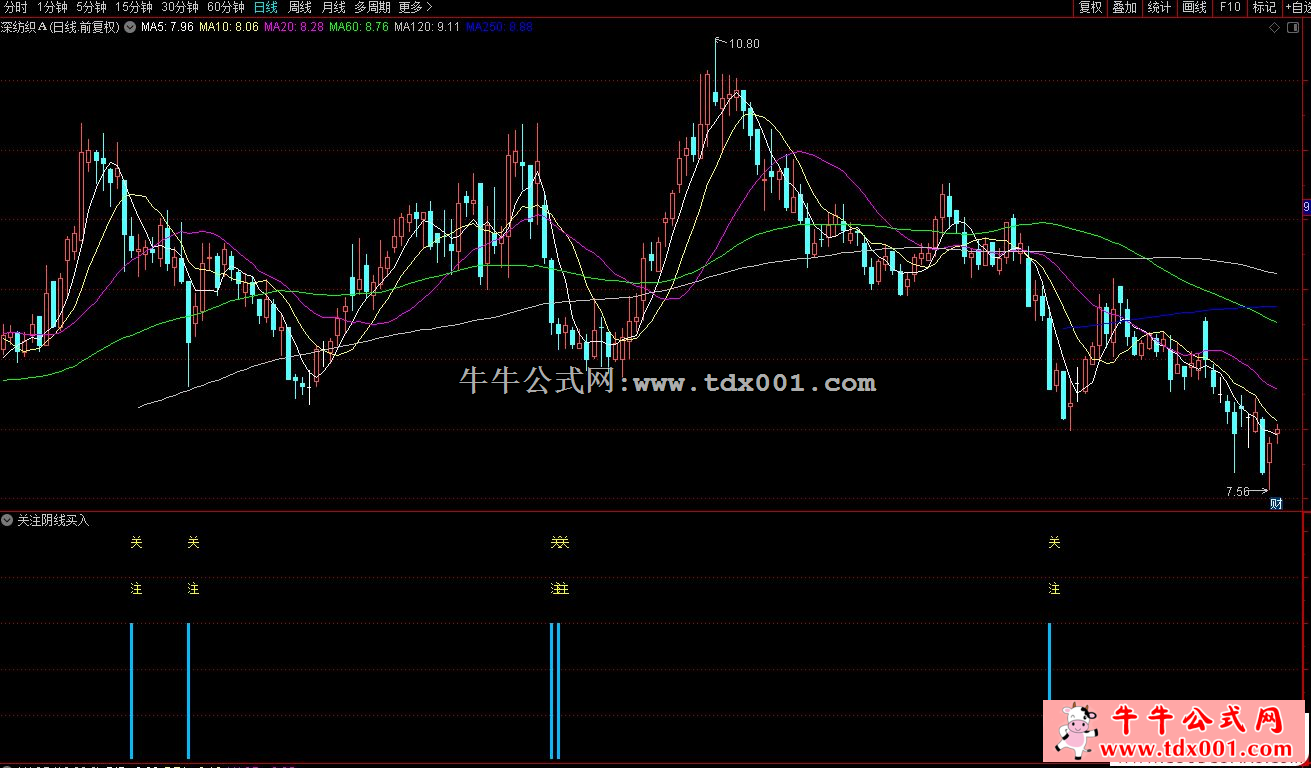This screenshot has width=1311, height=768.
Task: Select the 15分钟 period tab
Action: [x=134, y=7]
